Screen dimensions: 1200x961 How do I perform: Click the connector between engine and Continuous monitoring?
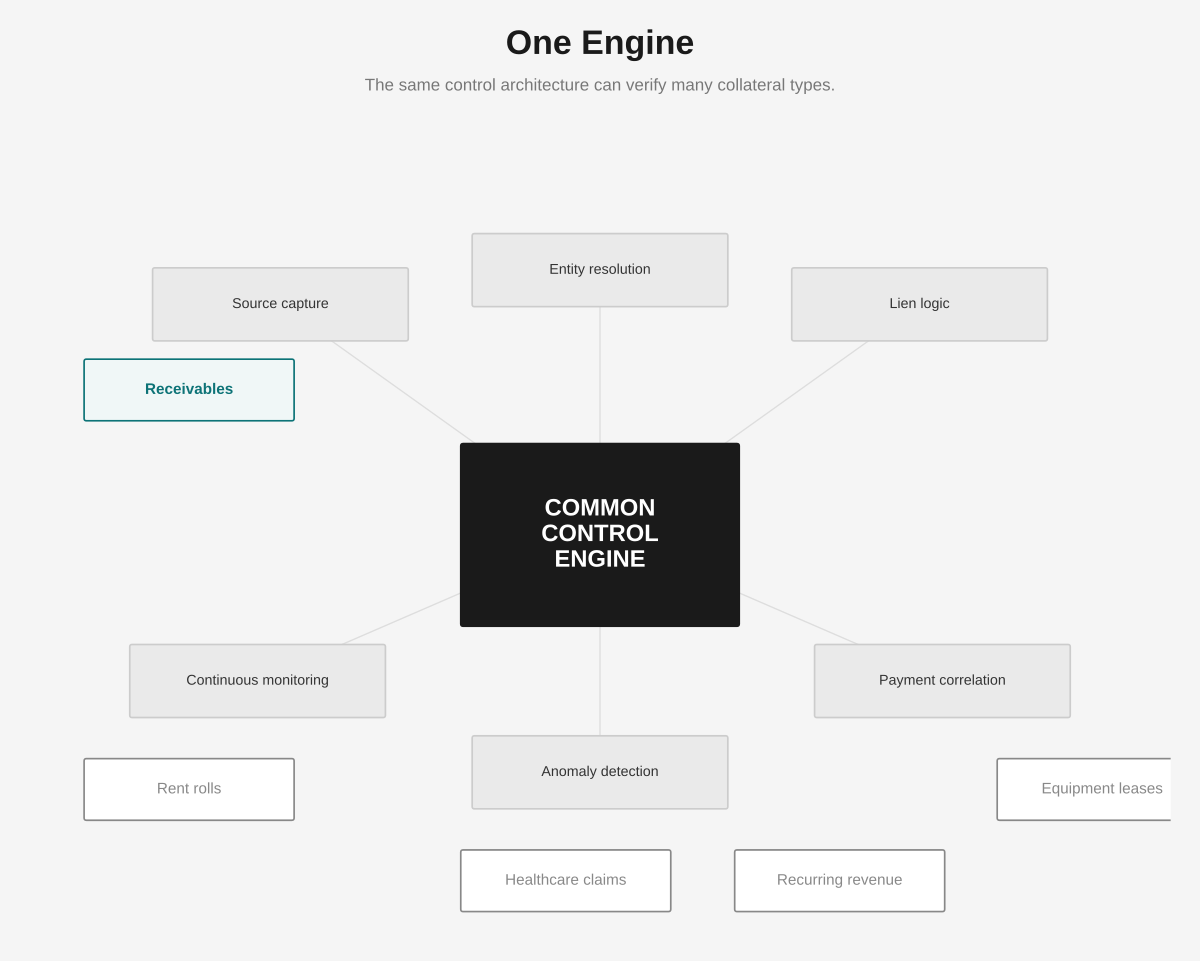point(402,619)
